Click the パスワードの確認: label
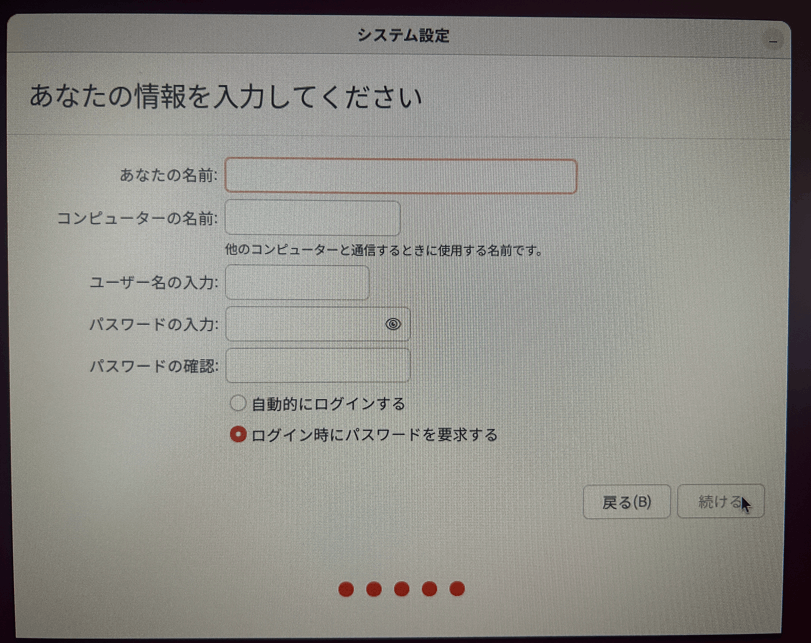 coord(154,366)
